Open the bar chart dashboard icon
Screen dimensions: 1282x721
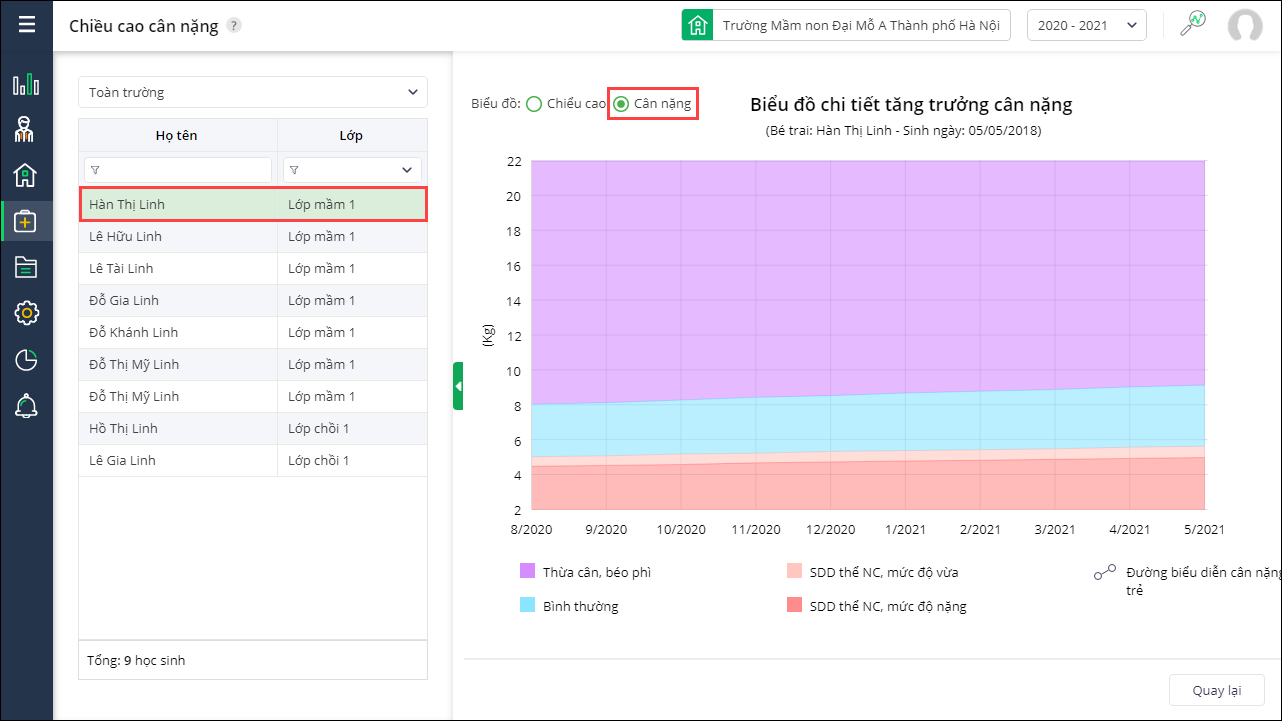point(26,84)
